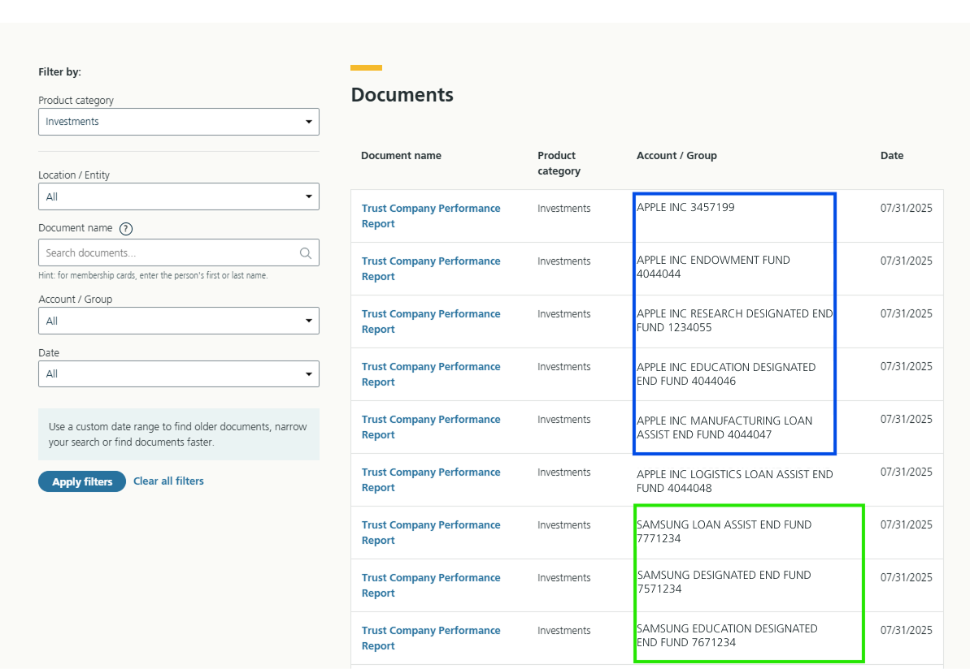970x669 pixels.
Task: Select APPLE INC RESEARCH DESIGNATED END FUND 1234055
Action: point(734,320)
